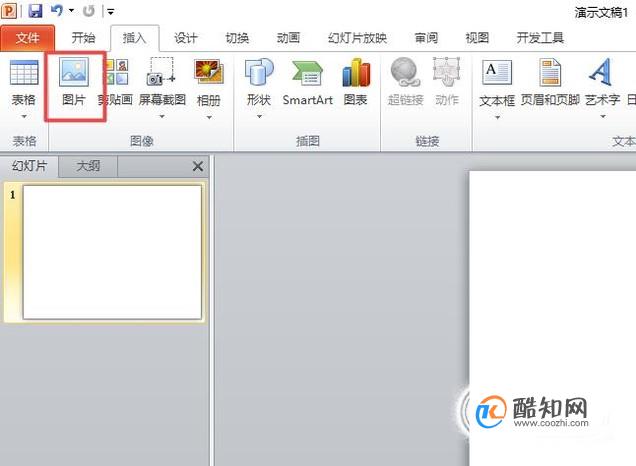Click the PowerPoint application icon

[x=9, y=11]
